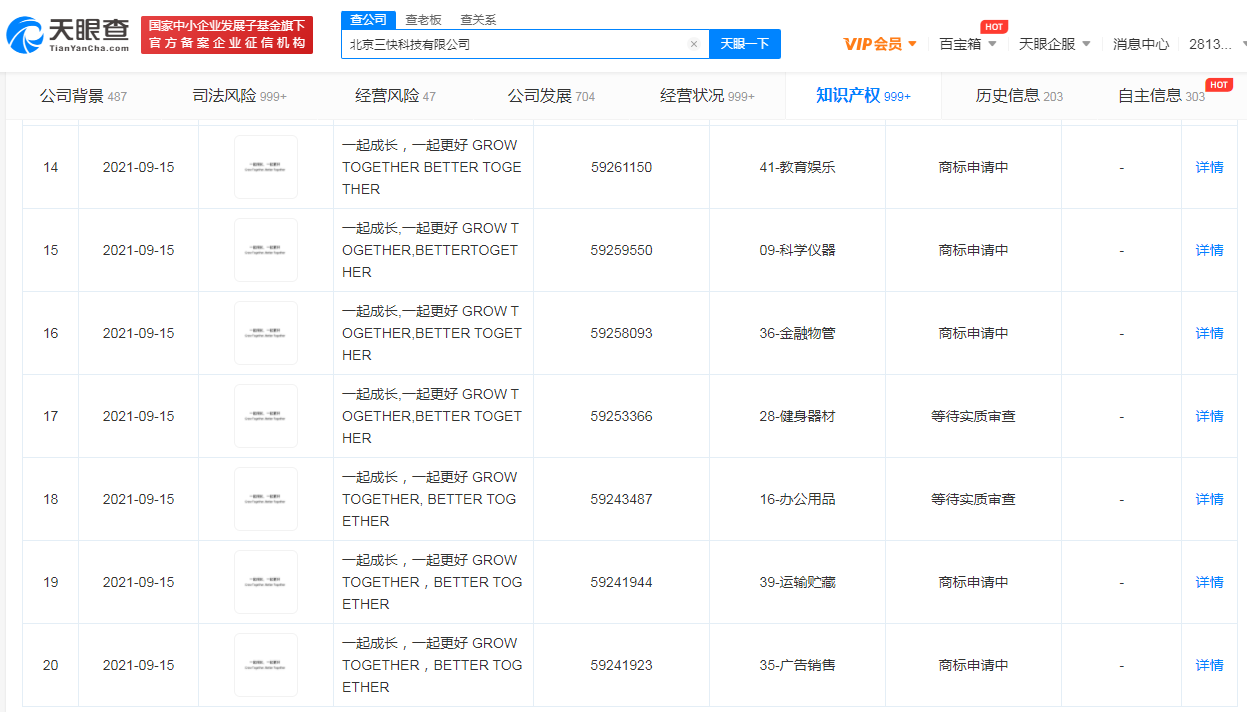The height and width of the screenshot is (712, 1247).
Task: Click registration number 59241944
Action: coord(621,582)
